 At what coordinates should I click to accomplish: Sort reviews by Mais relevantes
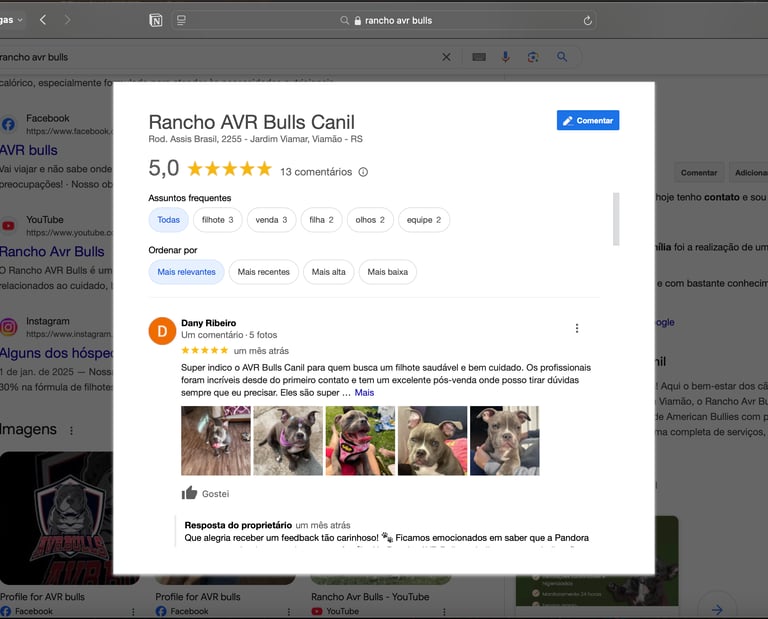click(186, 272)
